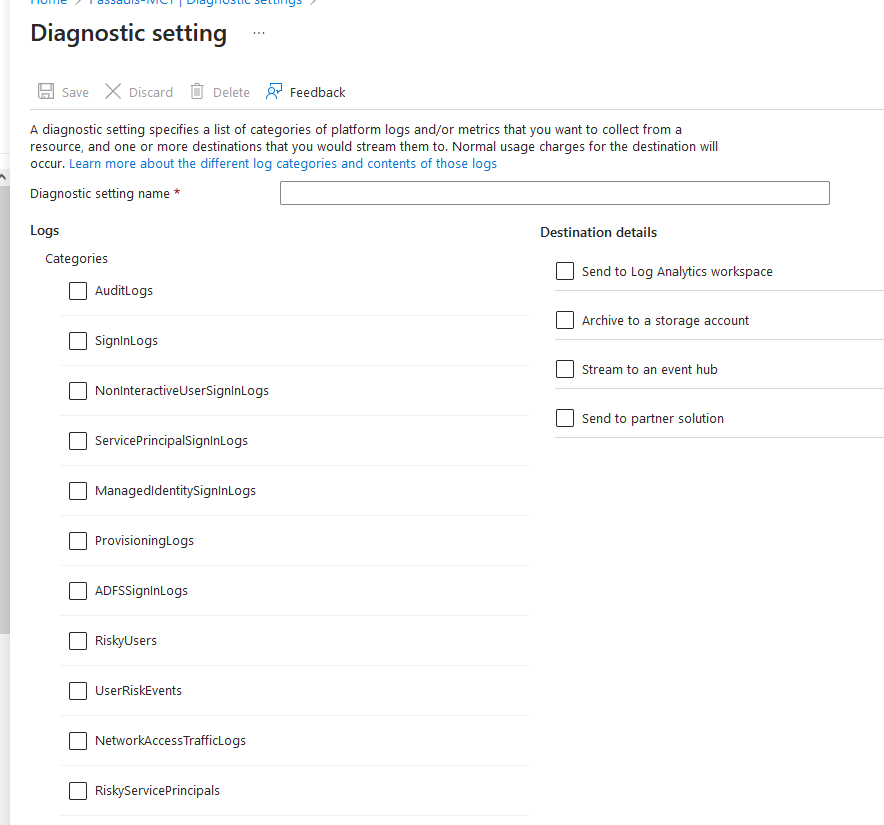Enable the RiskyUsers log category

78,641
